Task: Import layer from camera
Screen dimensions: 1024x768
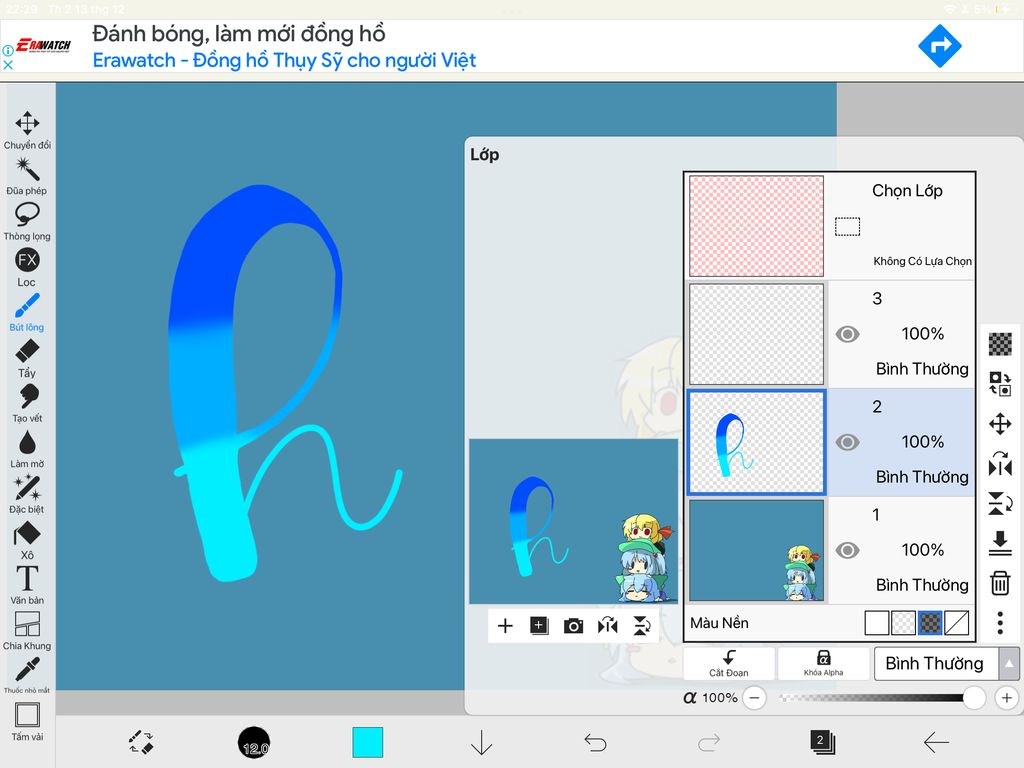Action: 573,626
